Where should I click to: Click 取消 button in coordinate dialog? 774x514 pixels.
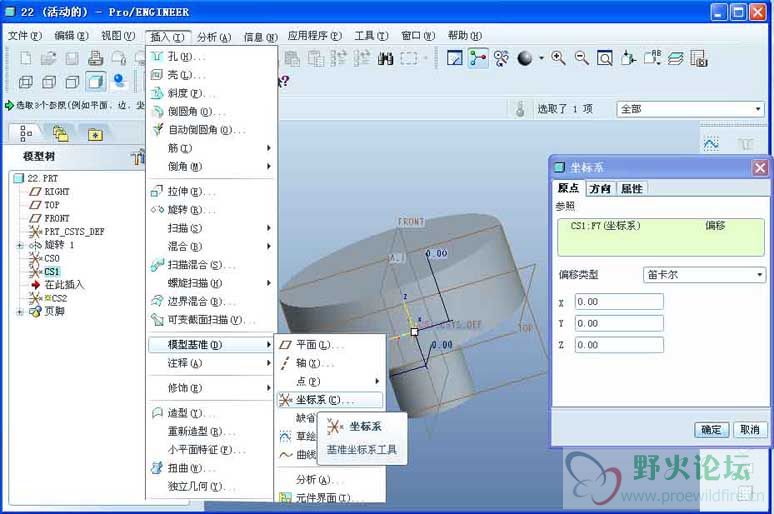750,430
